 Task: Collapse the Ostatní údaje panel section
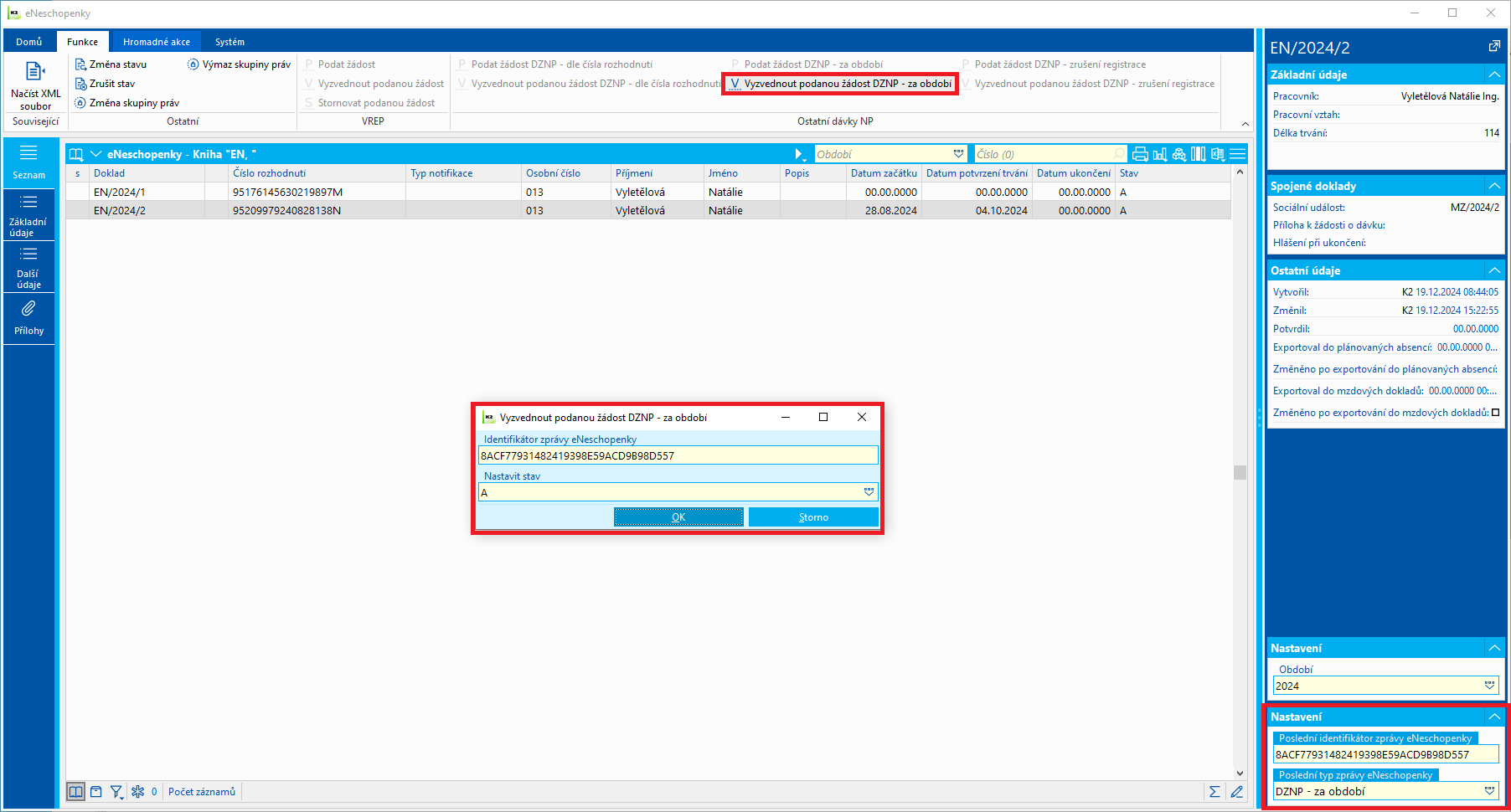(x=1494, y=270)
